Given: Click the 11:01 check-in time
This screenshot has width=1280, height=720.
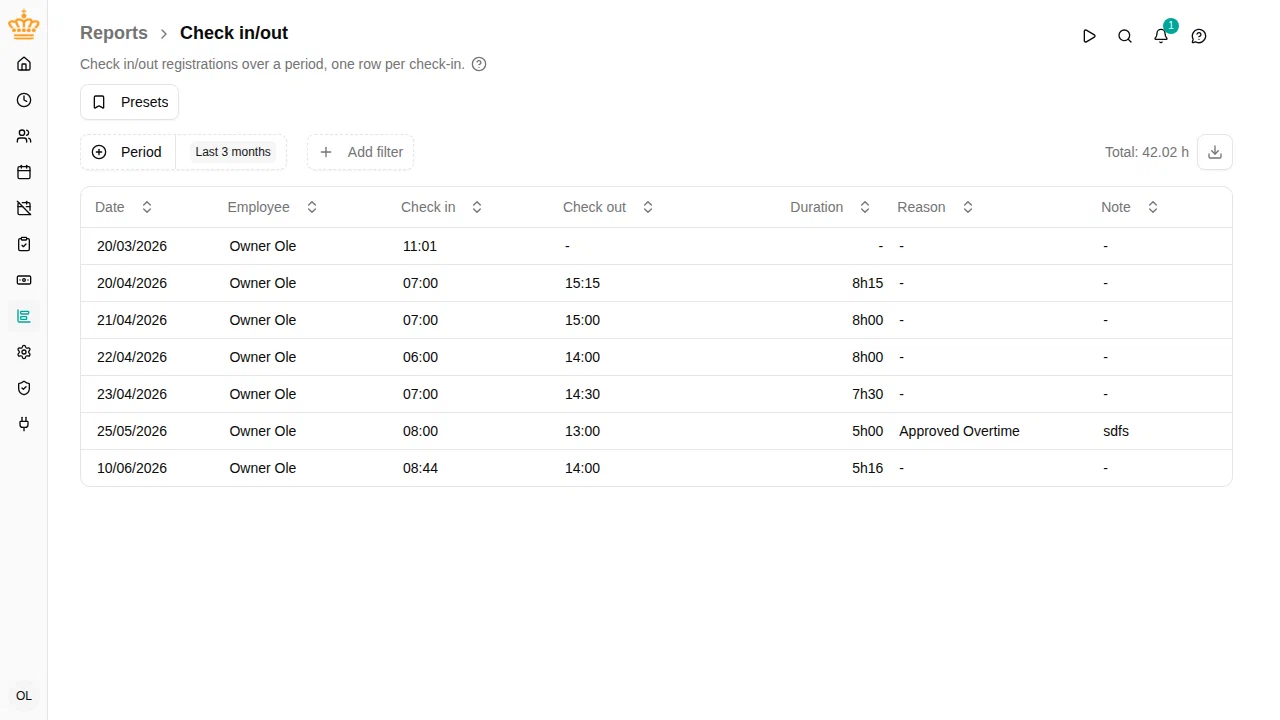Looking at the screenshot, I should coord(420,246).
